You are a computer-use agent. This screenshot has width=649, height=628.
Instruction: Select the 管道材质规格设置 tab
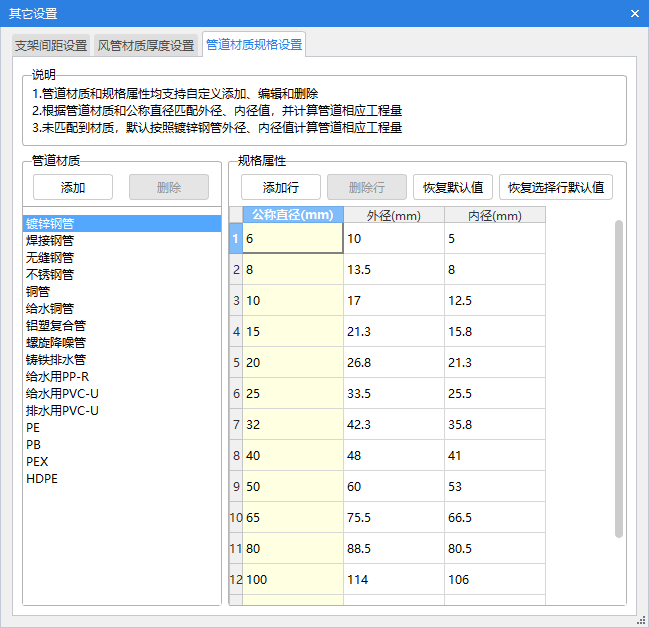254,45
